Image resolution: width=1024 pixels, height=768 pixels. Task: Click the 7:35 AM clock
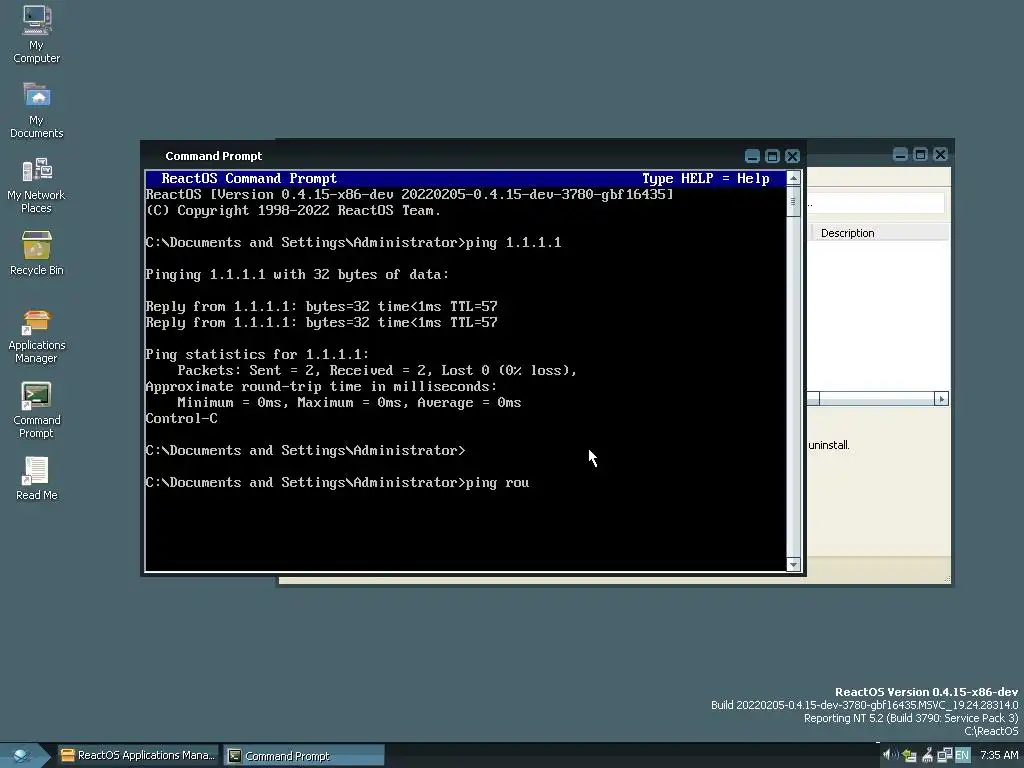tap(999, 756)
